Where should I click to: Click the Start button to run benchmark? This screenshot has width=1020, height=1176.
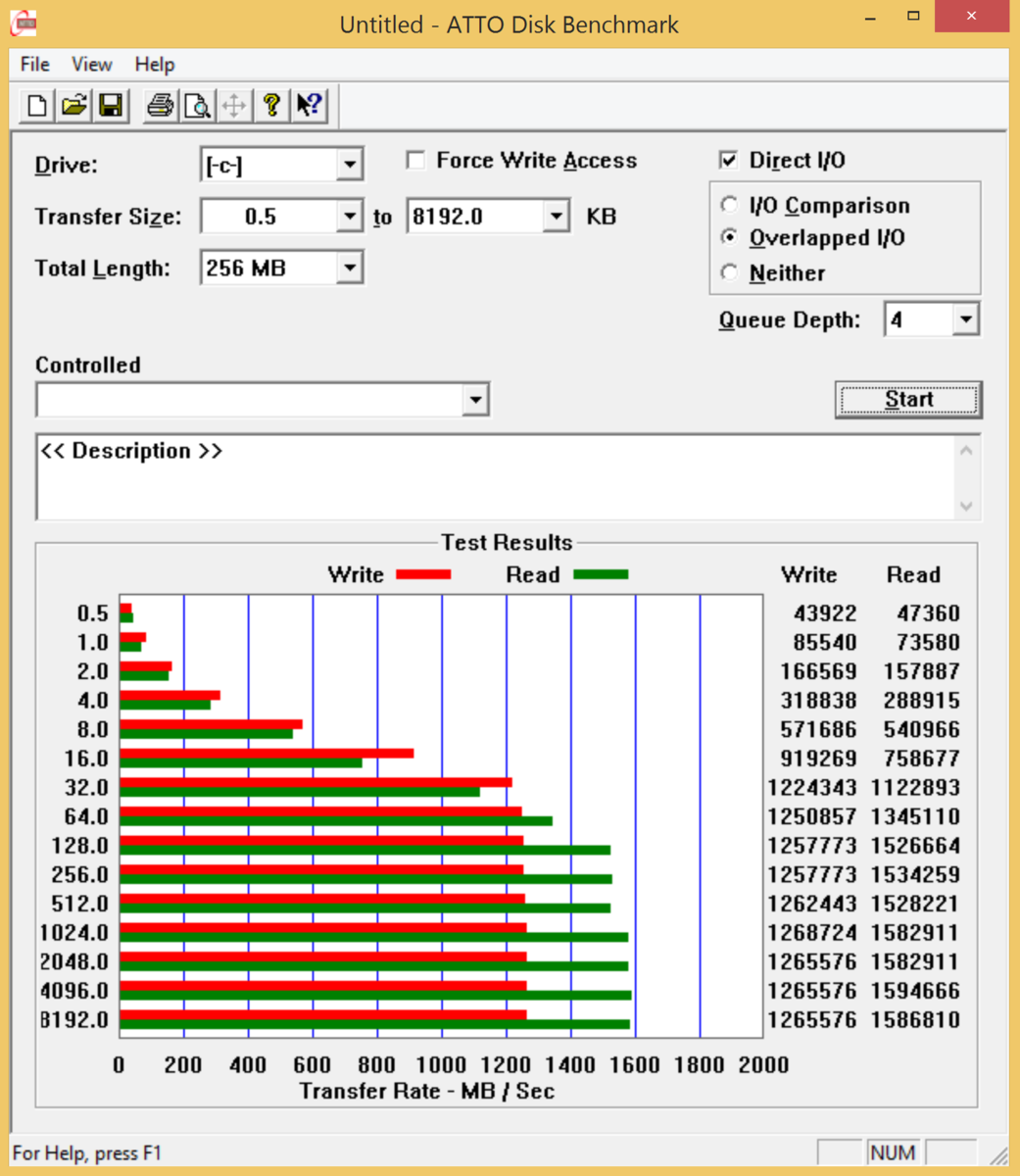tap(908, 400)
